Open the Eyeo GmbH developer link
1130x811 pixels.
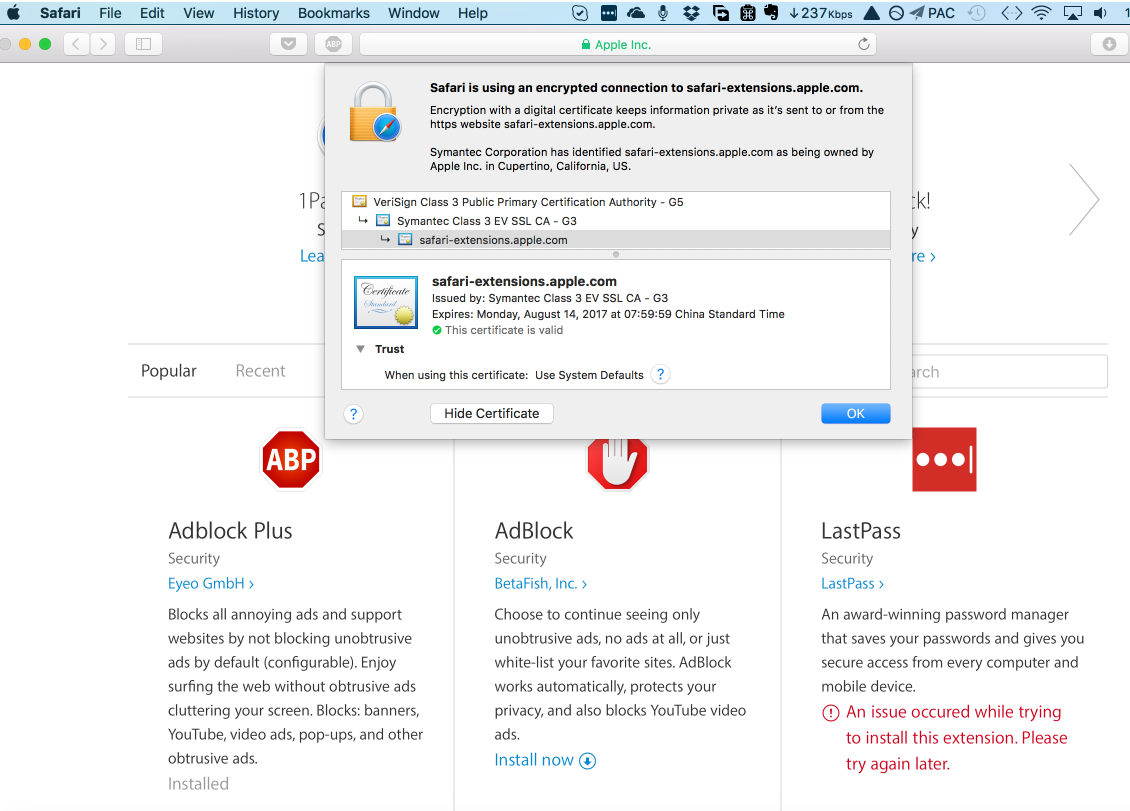(210, 583)
